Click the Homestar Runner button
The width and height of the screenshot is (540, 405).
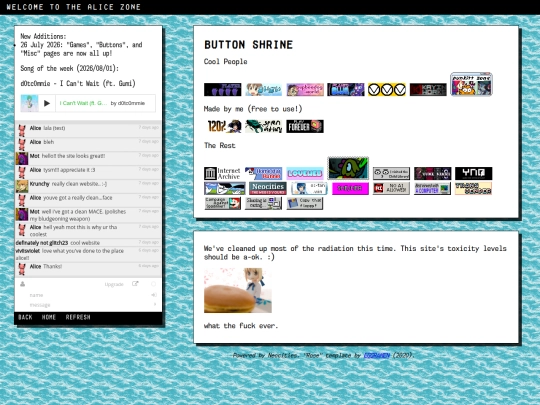tap(263, 173)
